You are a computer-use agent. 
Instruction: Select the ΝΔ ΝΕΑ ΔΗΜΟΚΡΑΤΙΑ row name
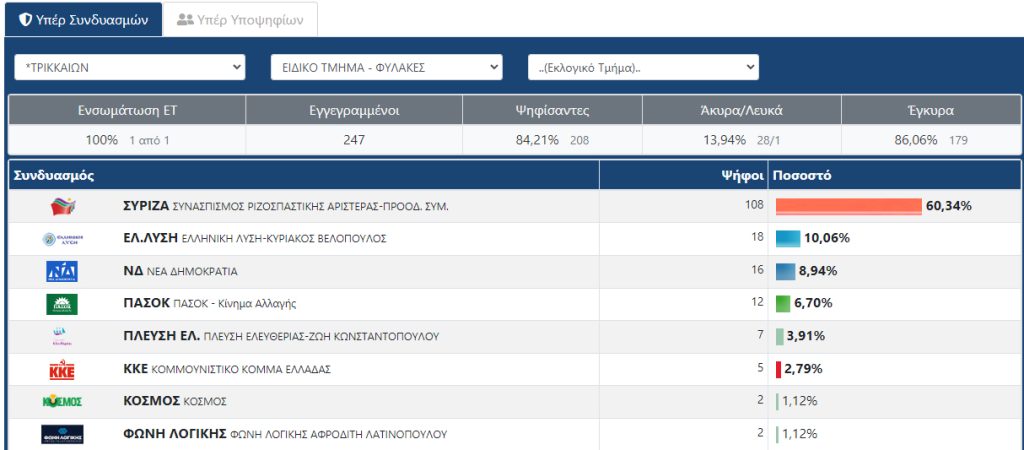coord(180,271)
